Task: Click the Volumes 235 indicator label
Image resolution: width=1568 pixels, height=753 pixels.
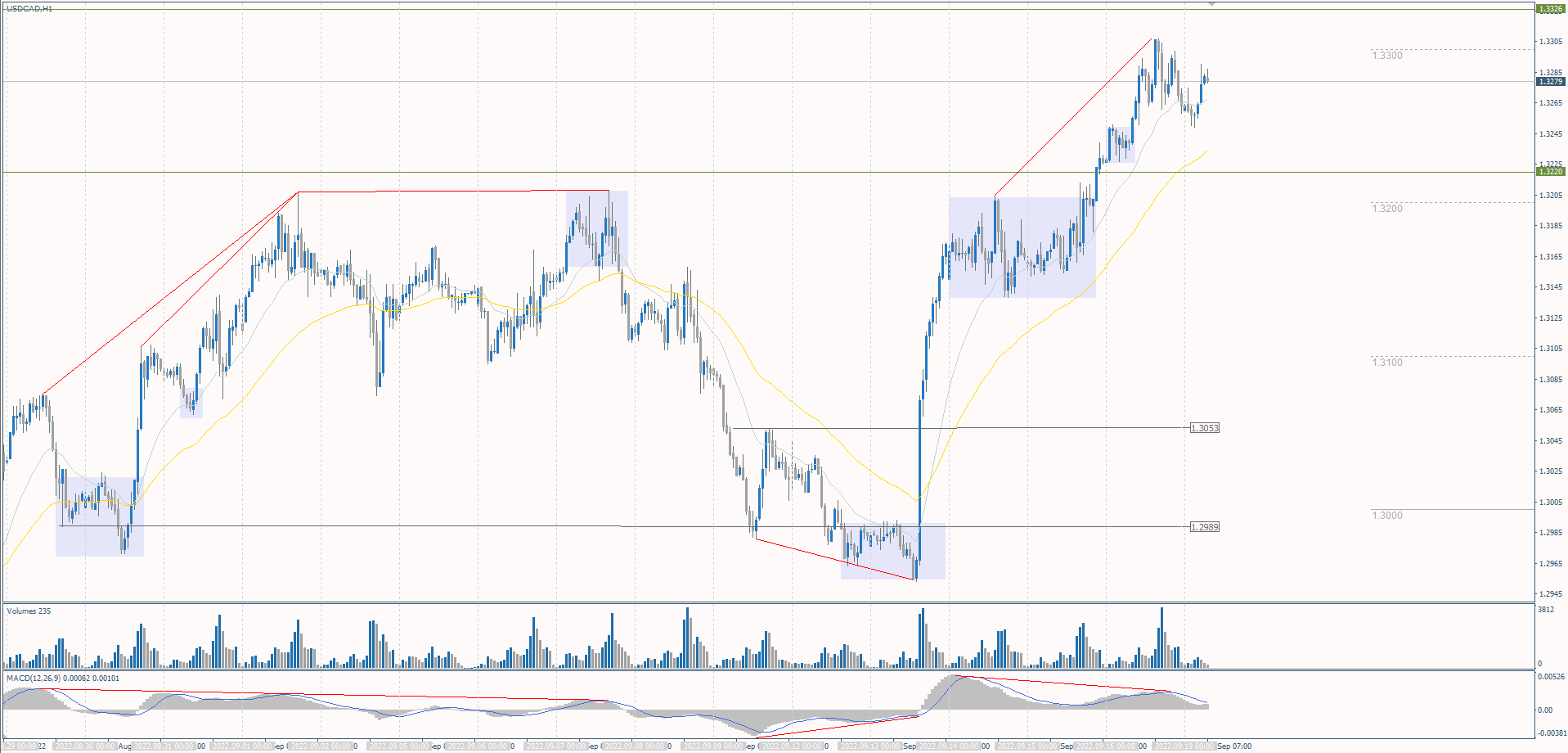Action: click(x=29, y=611)
